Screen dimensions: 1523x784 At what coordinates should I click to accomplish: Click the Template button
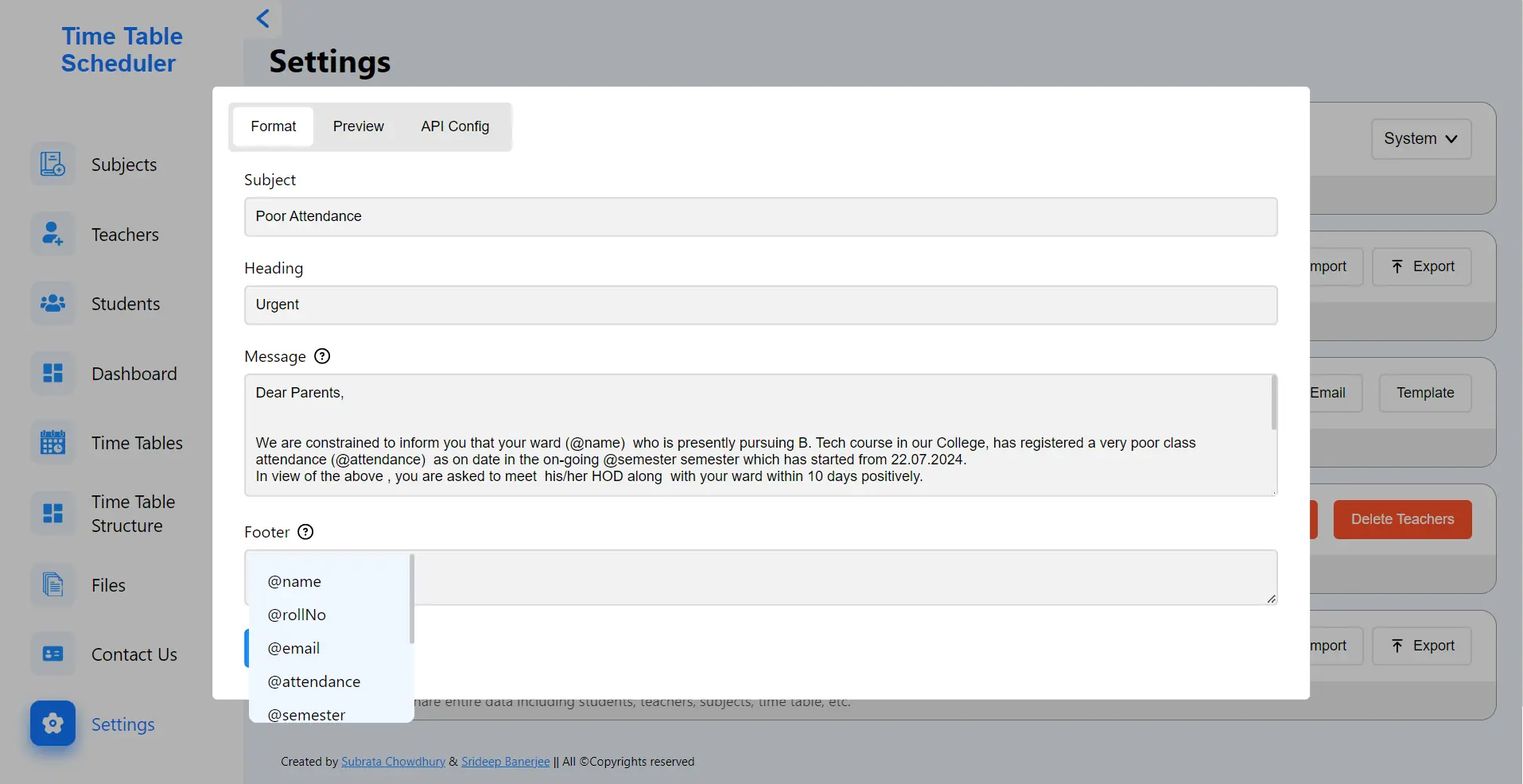[x=1425, y=393]
